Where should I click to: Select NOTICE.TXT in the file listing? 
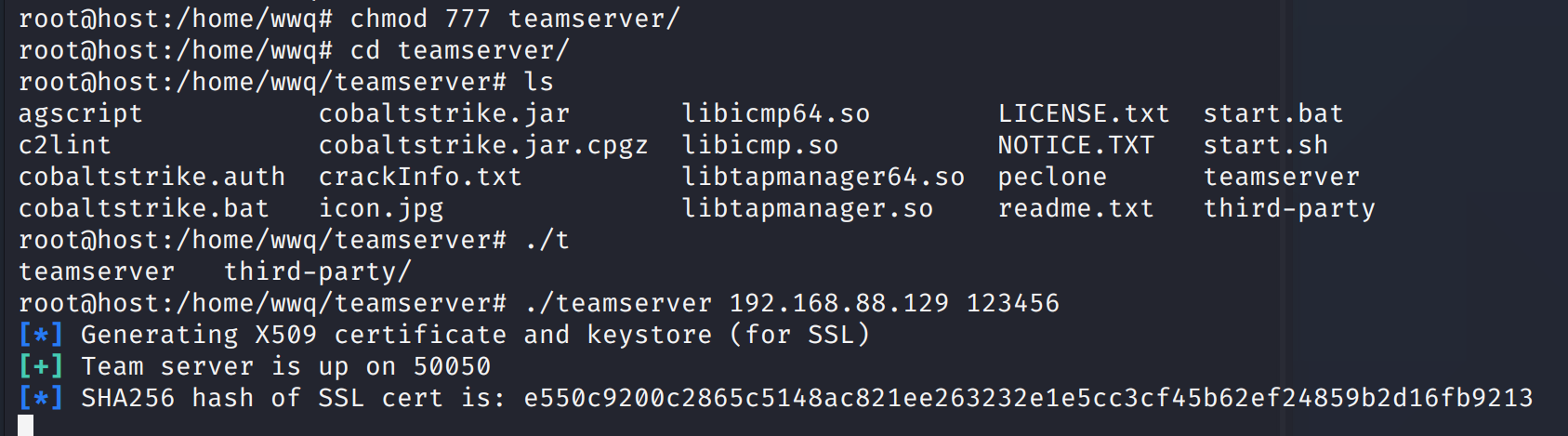coord(1075,146)
